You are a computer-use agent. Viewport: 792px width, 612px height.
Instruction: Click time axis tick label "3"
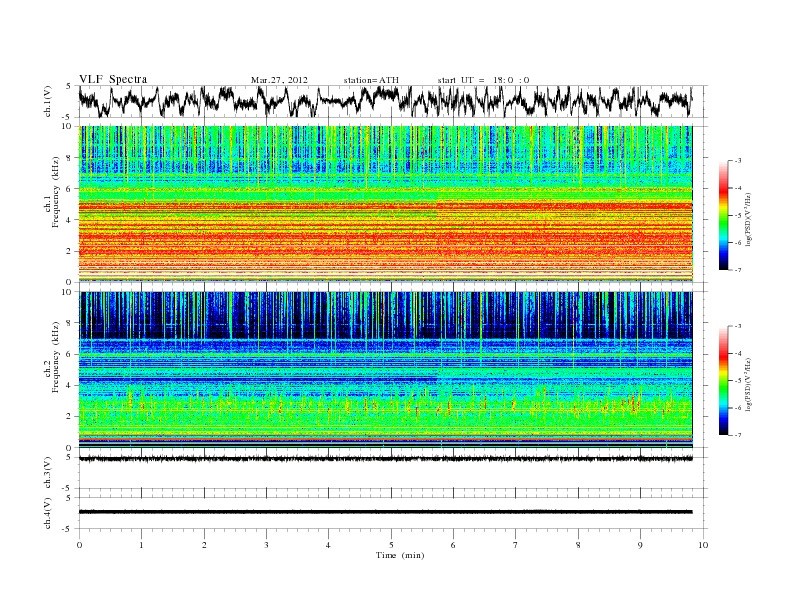266,545
